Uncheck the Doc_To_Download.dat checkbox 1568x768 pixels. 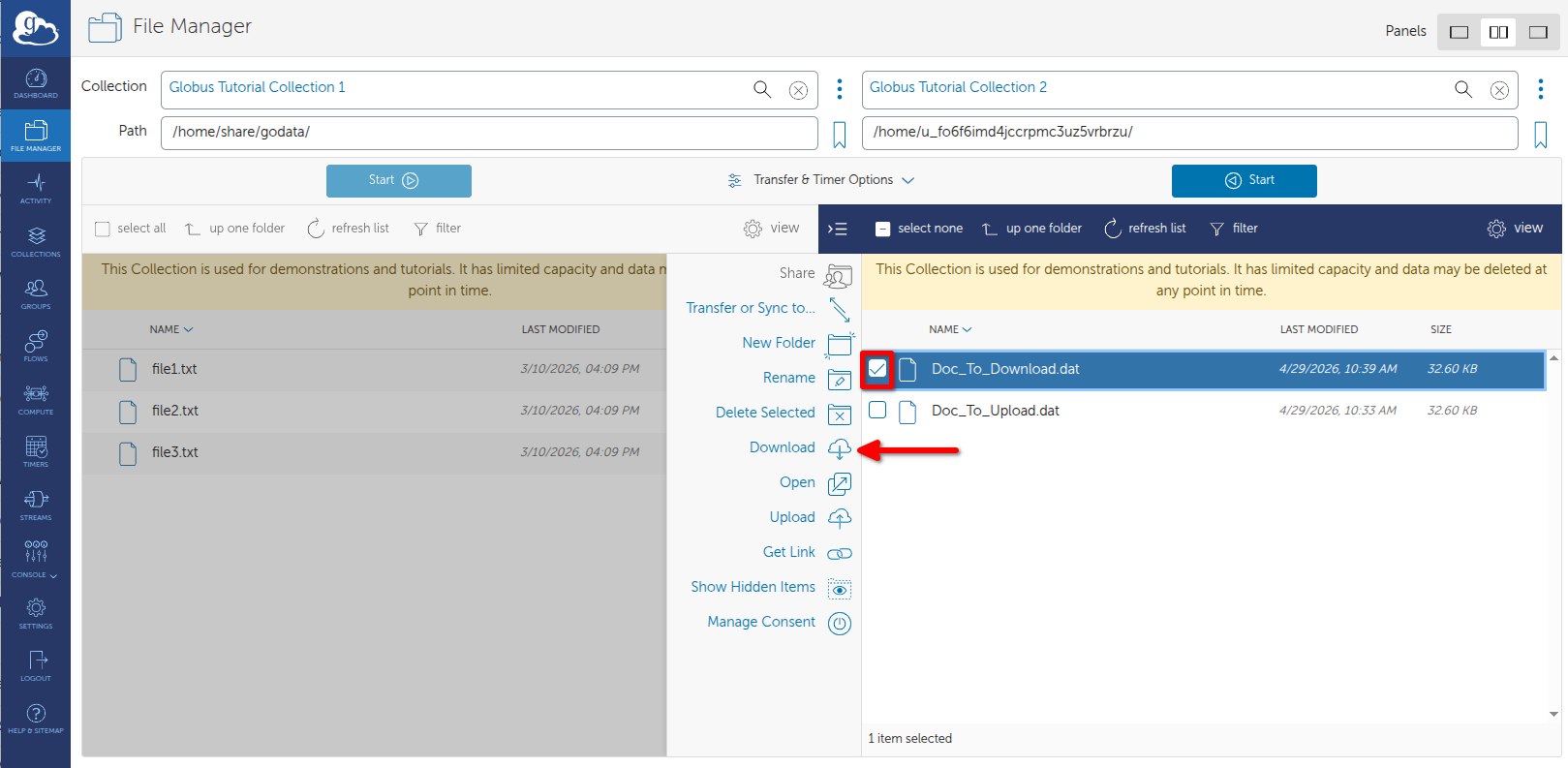[x=877, y=368]
